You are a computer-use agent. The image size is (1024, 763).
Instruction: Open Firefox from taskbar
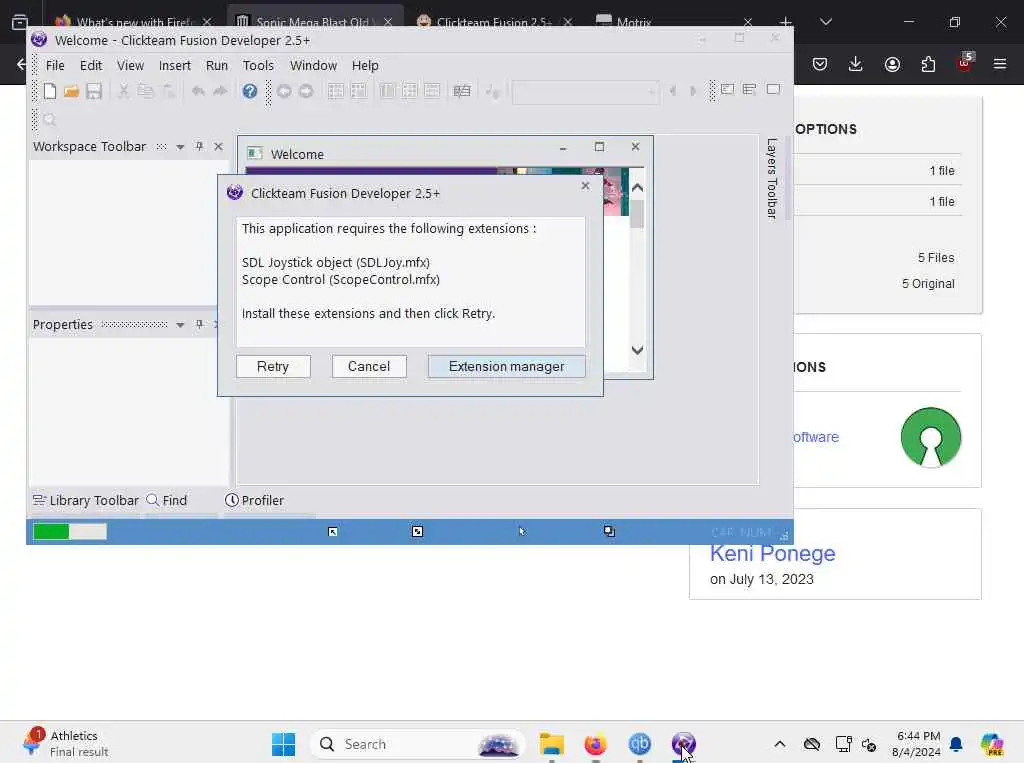pyautogui.click(x=595, y=744)
